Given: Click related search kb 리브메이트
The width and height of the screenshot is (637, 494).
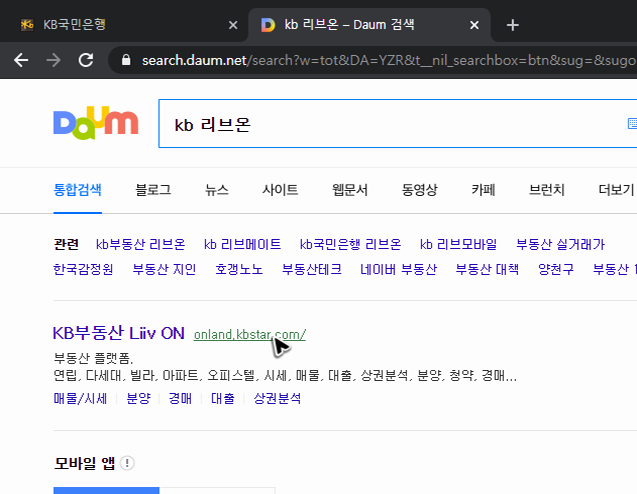Looking at the screenshot, I should [243, 245].
